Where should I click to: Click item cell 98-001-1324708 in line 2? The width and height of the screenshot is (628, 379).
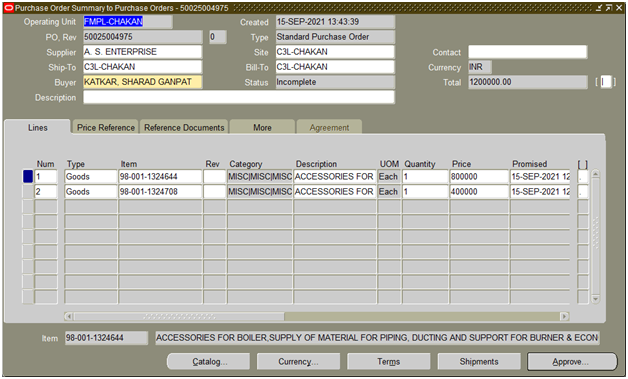click(160, 192)
